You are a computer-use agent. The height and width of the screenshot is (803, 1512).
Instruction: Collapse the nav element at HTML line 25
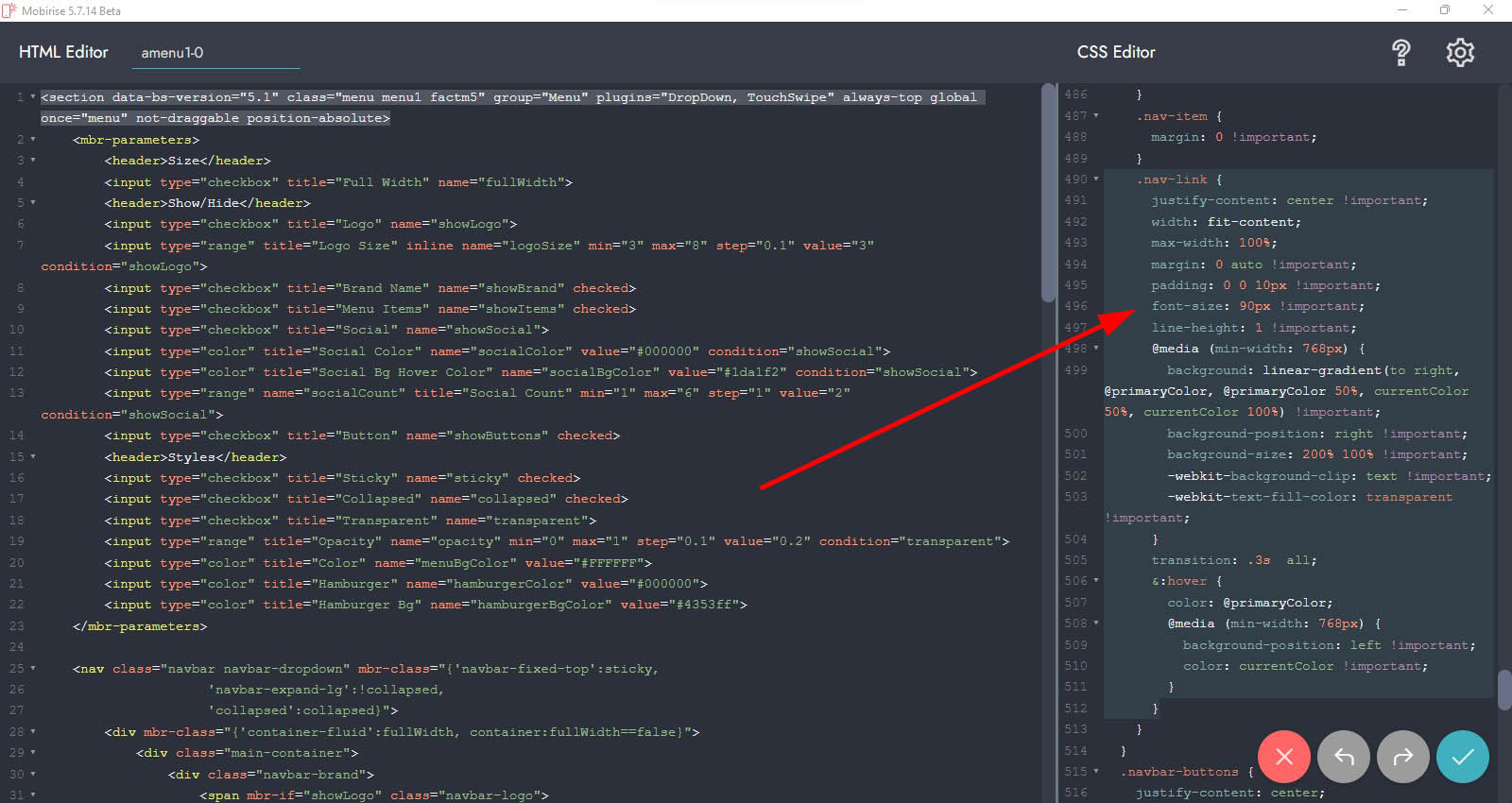[x=33, y=669]
